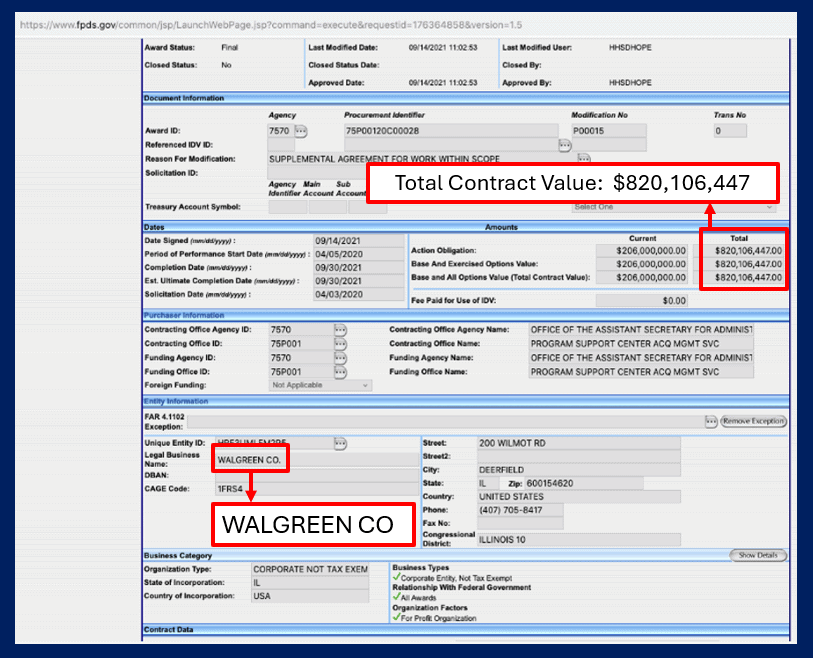Open the Funding Office ID lookup ellipsis
This screenshot has width=813, height=658.
pos(340,372)
